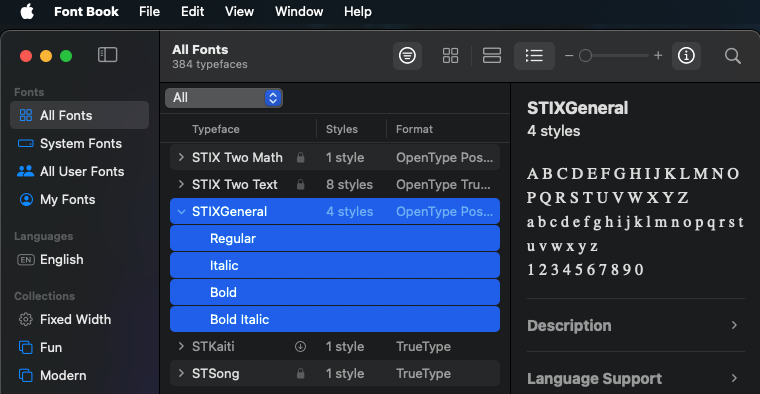Image resolution: width=760 pixels, height=394 pixels.
Task: Sort by the Styles column header
Action: coord(342,129)
